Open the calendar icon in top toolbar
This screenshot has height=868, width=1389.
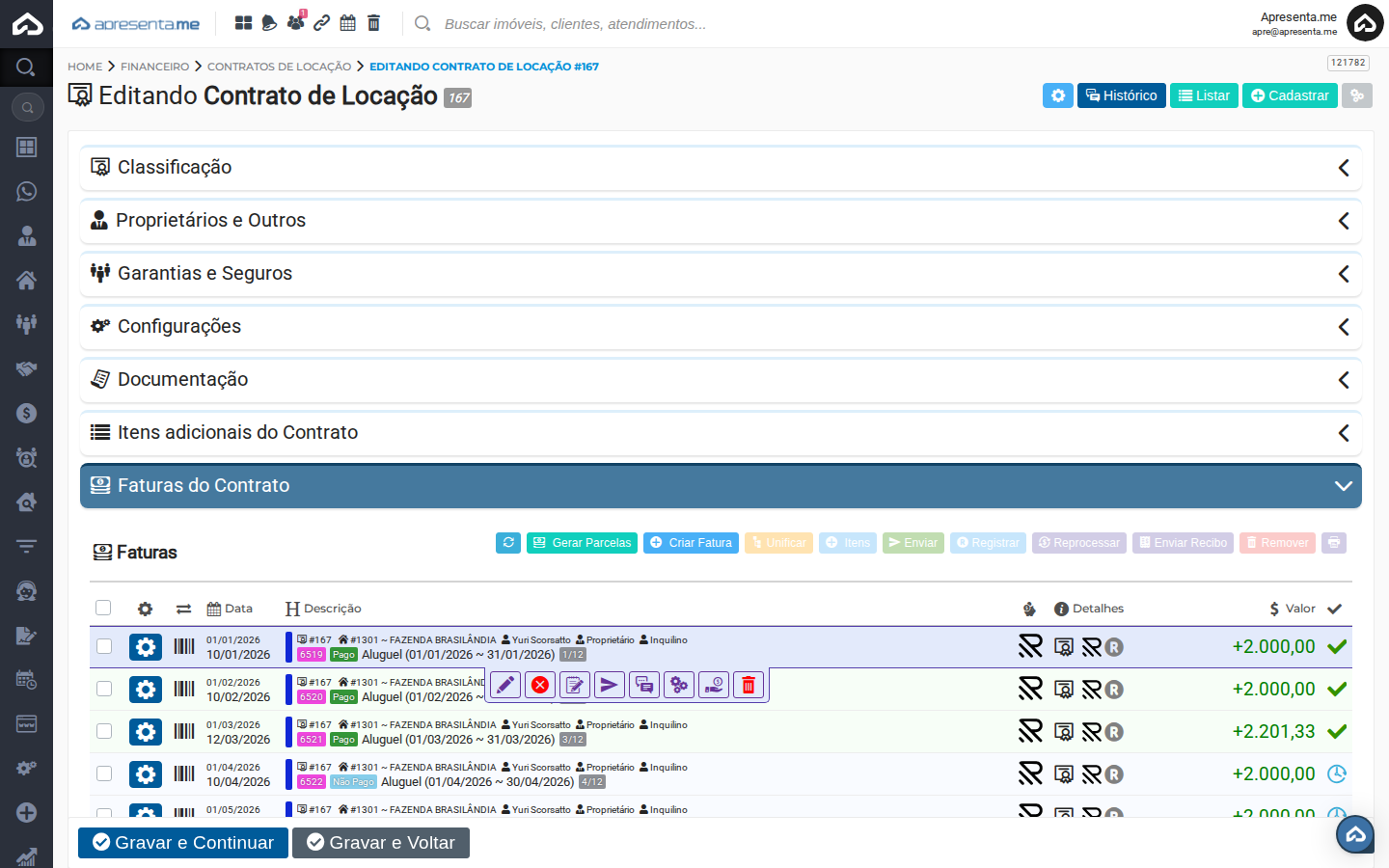coord(348,23)
